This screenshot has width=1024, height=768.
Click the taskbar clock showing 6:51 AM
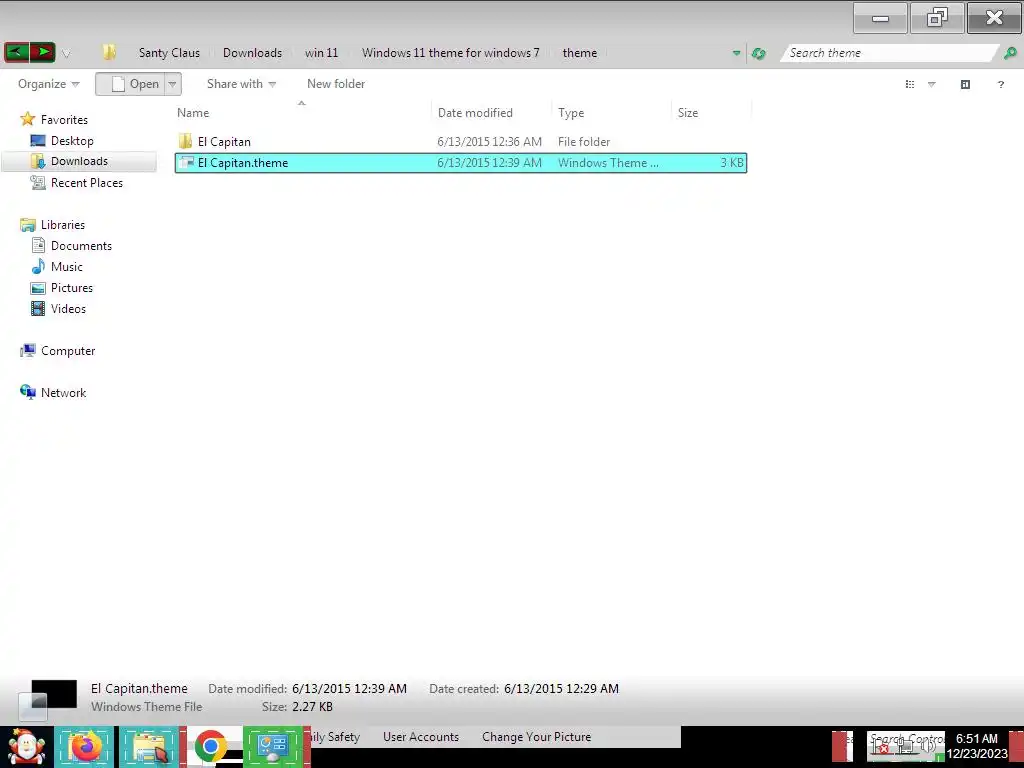(x=977, y=746)
